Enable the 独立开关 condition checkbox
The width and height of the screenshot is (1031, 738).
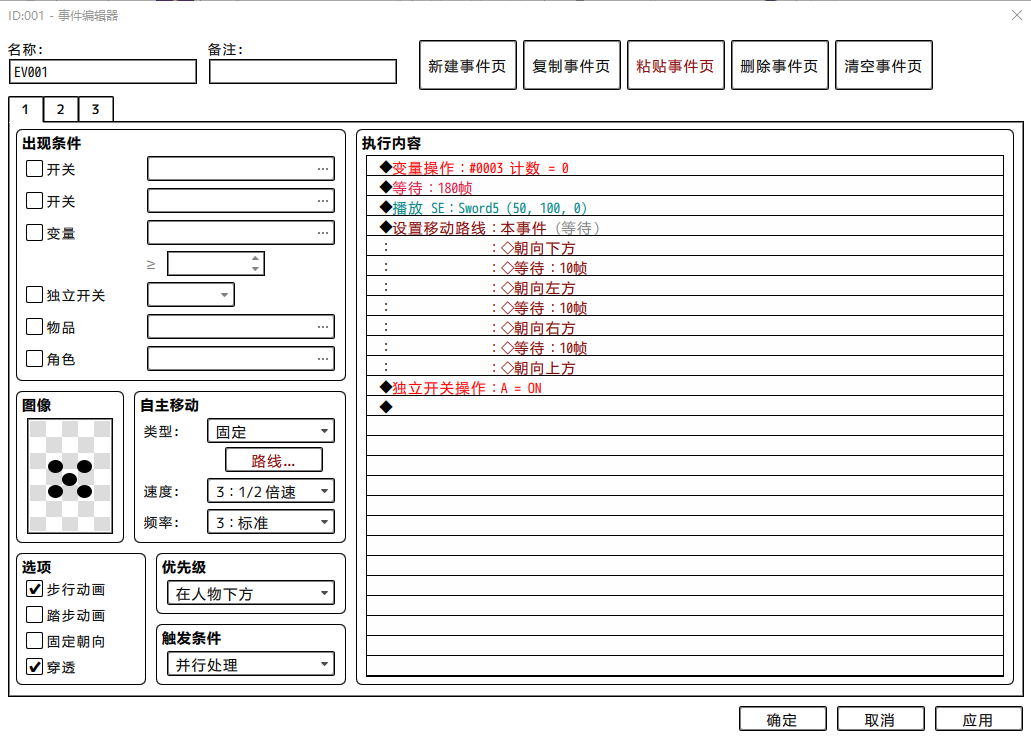pyautogui.click(x=34, y=295)
